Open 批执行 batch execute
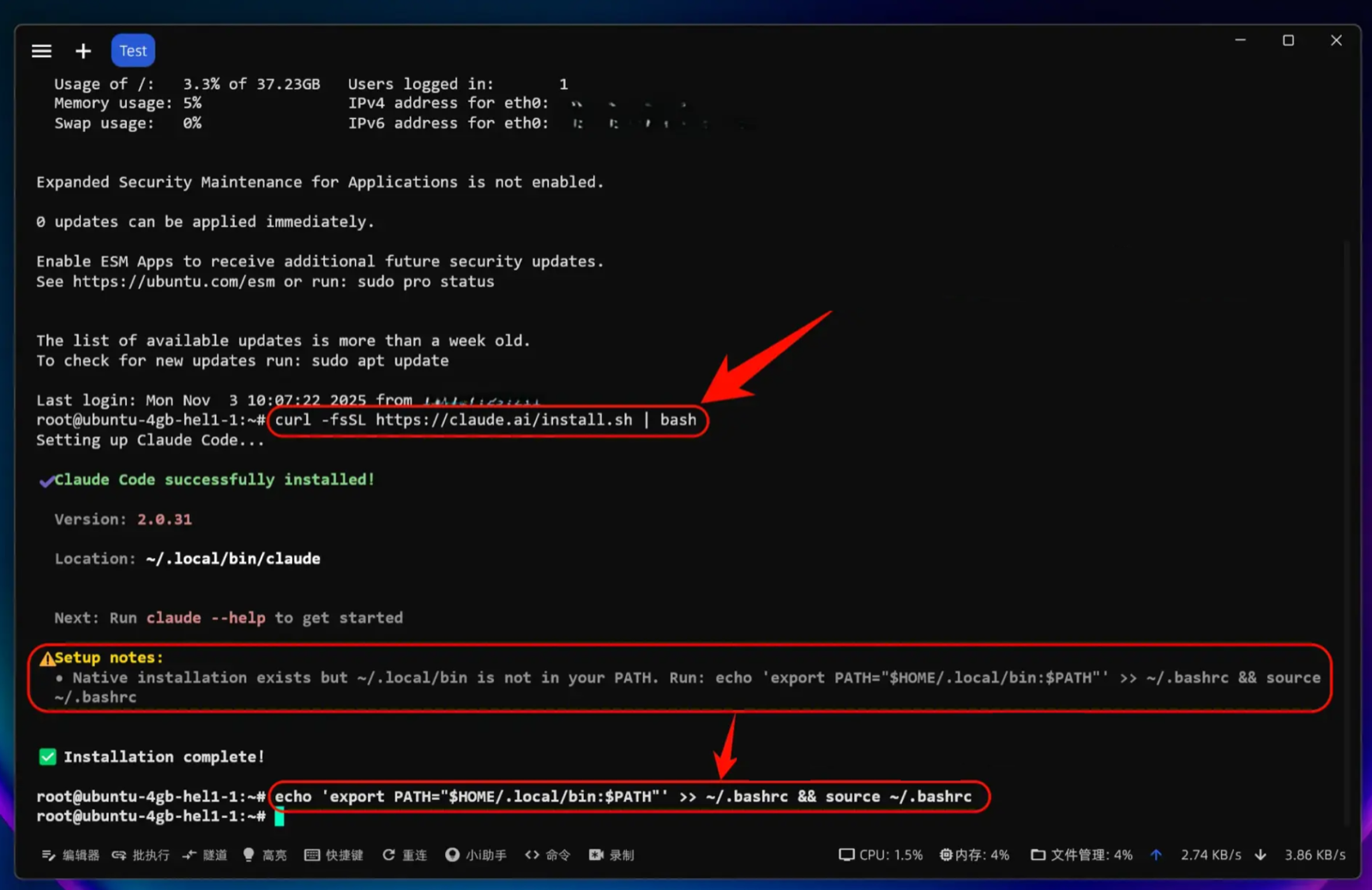Image resolution: width=1372 pixels, height=890 pixels. [x=141, y=855]
